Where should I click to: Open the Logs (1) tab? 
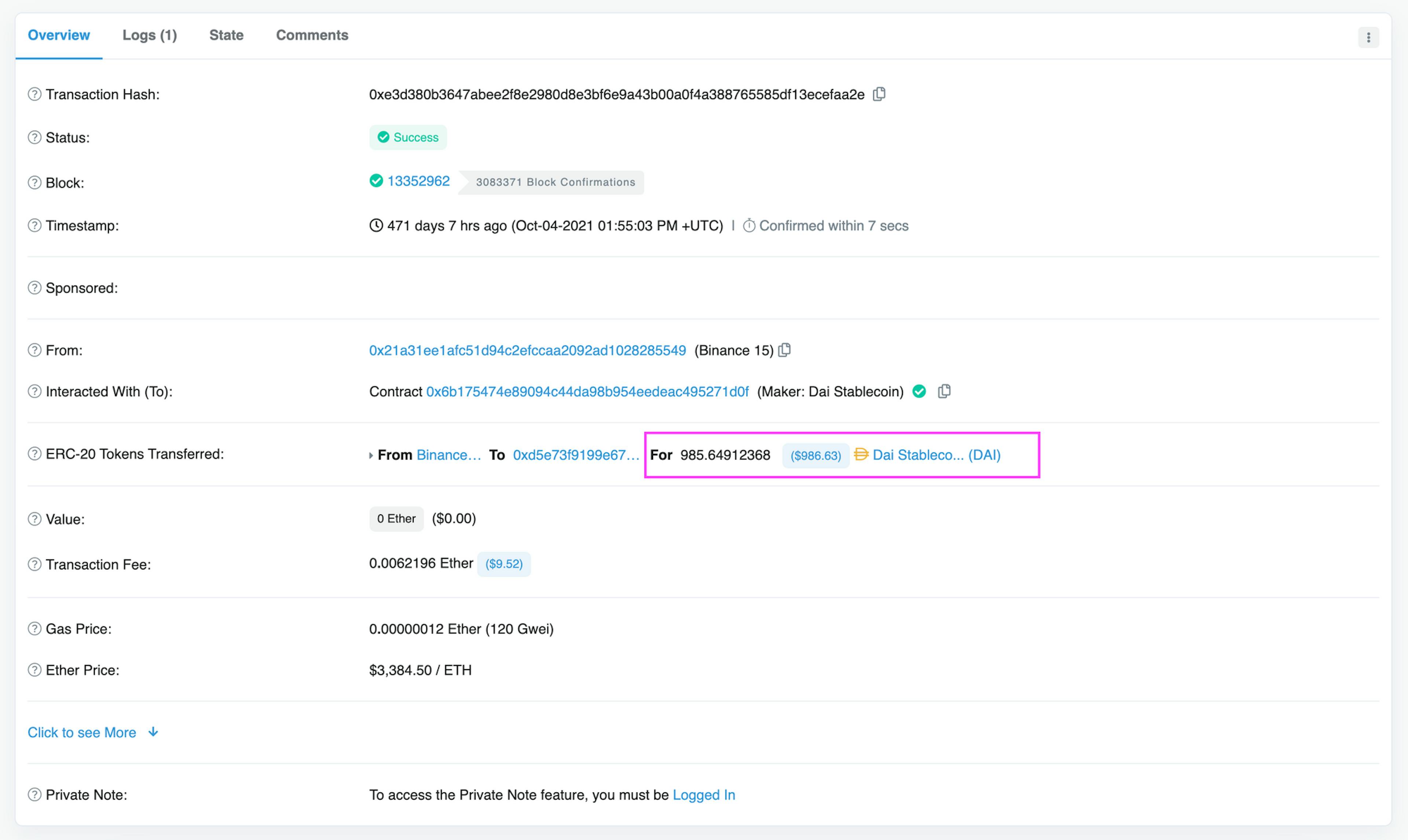tap(149, 35)
